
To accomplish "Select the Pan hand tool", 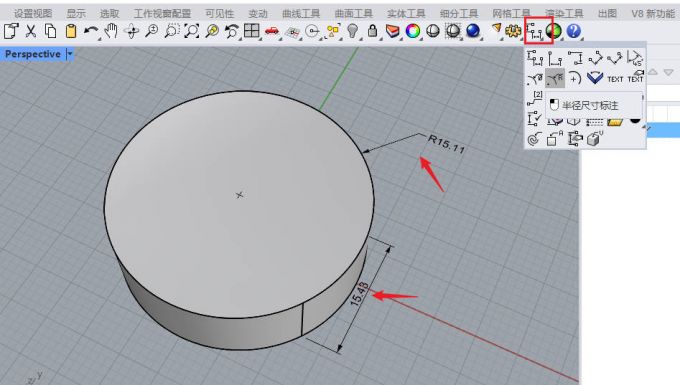I will 111,31.
